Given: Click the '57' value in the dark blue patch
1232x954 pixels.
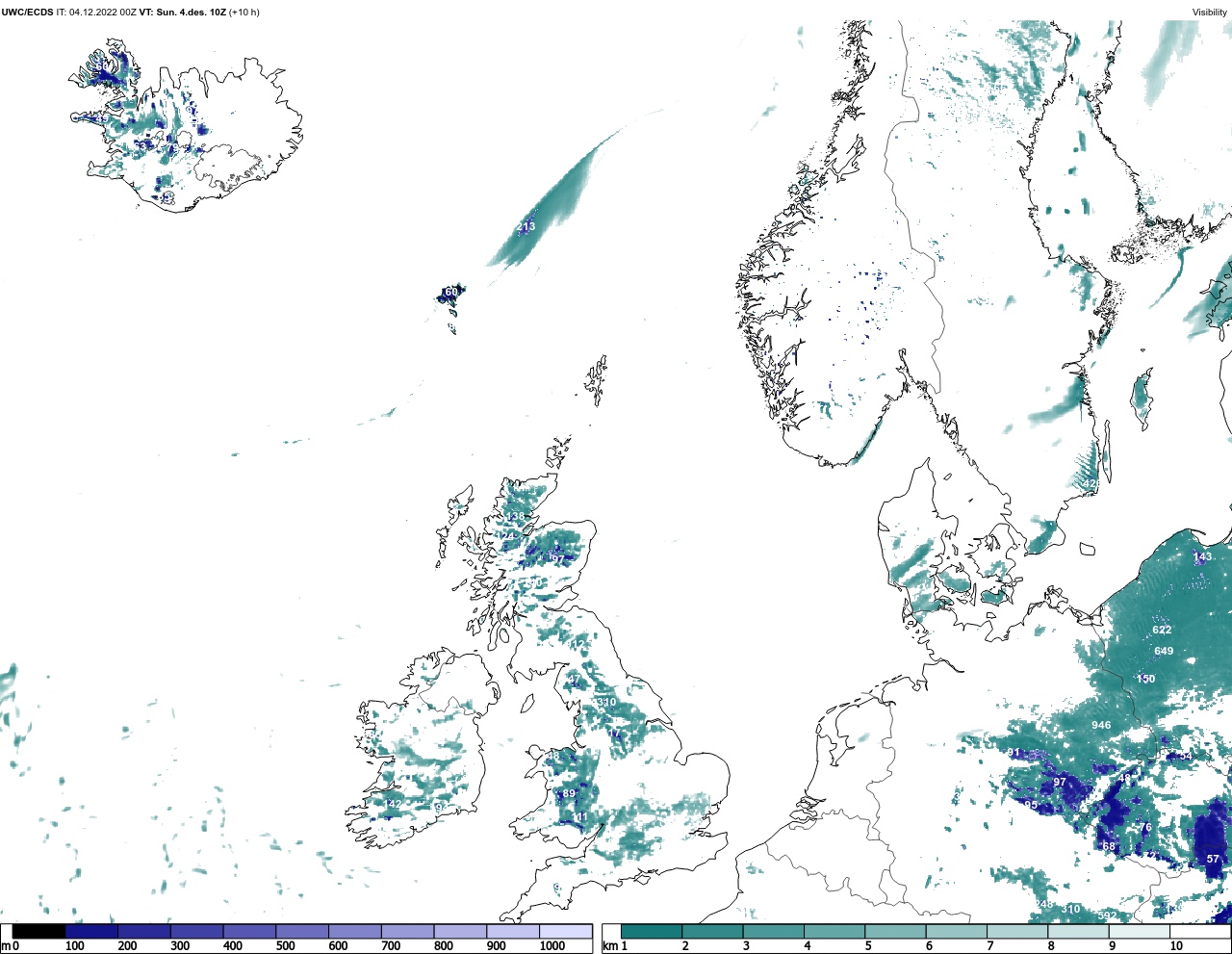Looking at the screenshot, I should click(1212, 859).
